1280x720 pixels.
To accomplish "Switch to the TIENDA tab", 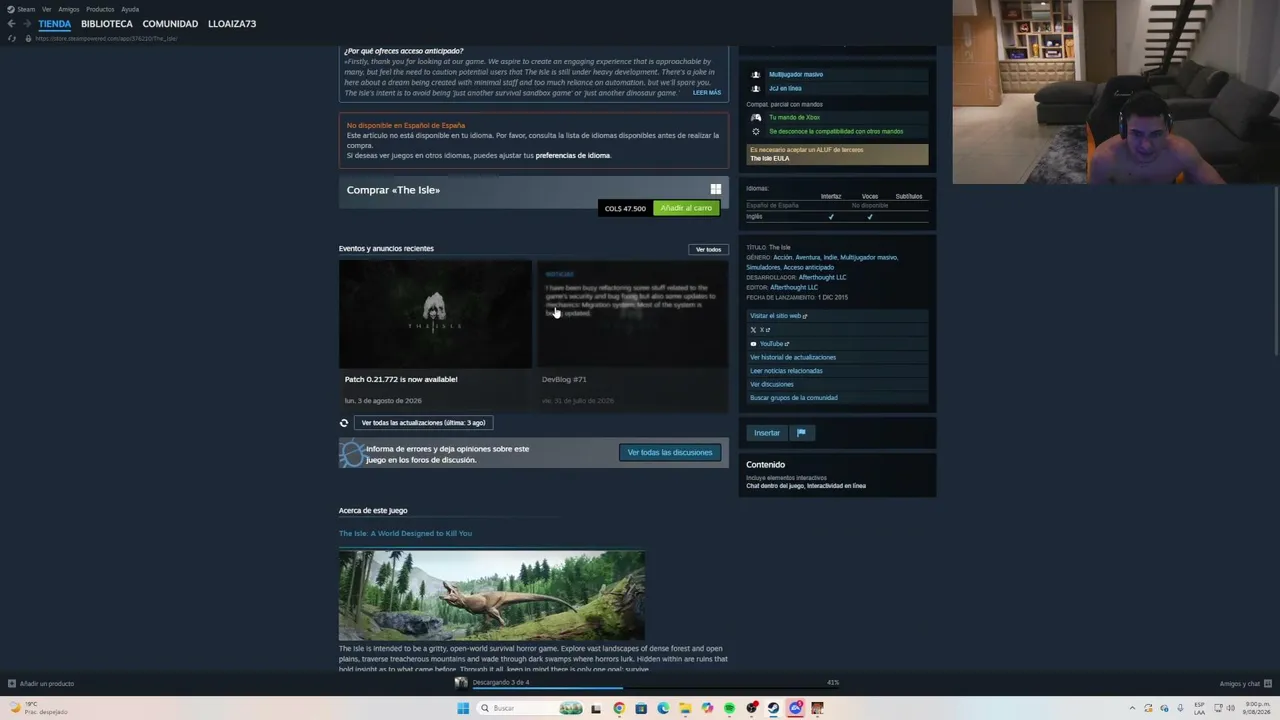I will pos(55,24).
